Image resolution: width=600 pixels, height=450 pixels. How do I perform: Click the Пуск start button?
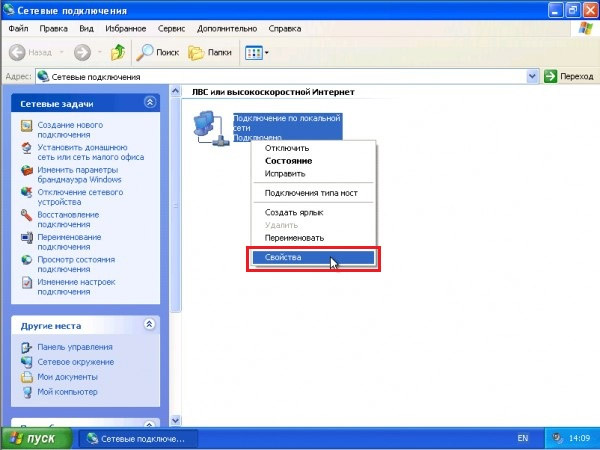36,438
